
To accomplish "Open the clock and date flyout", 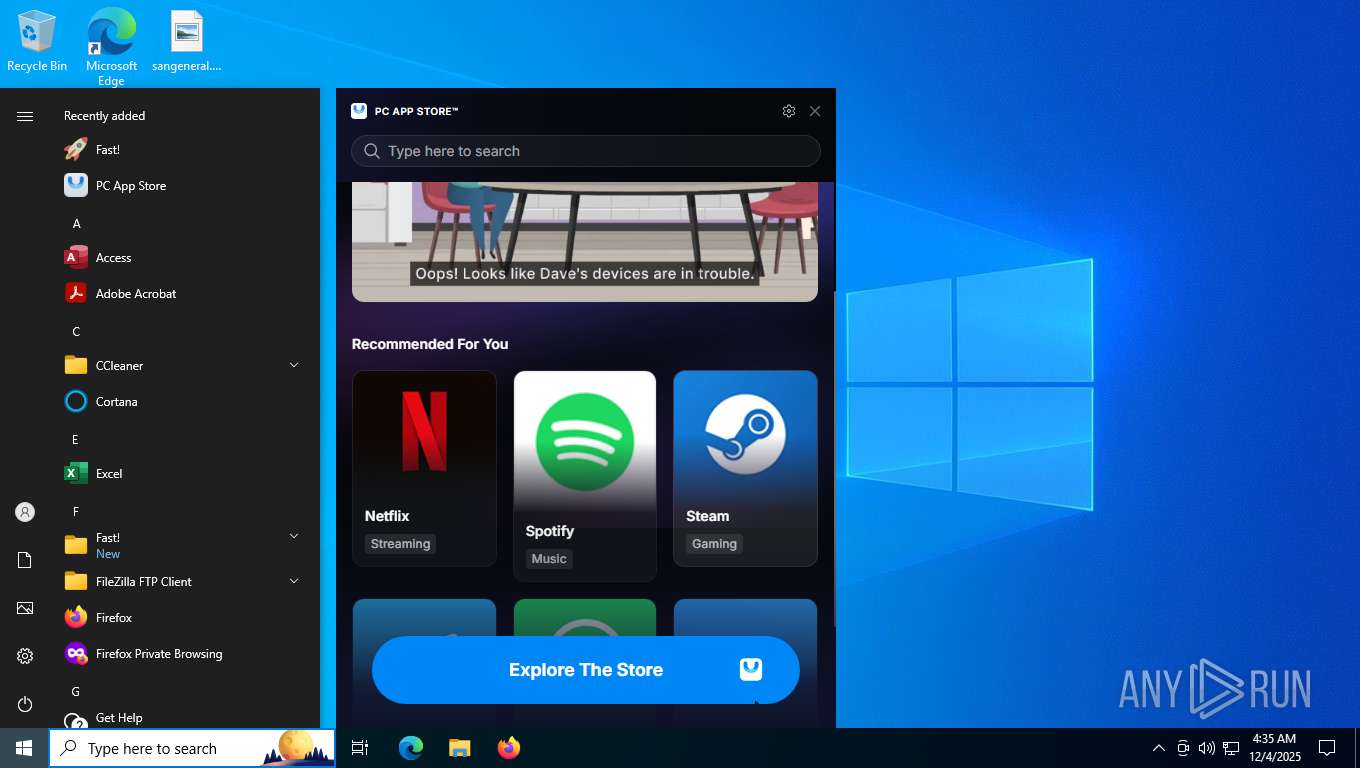I will [1274, 748].
